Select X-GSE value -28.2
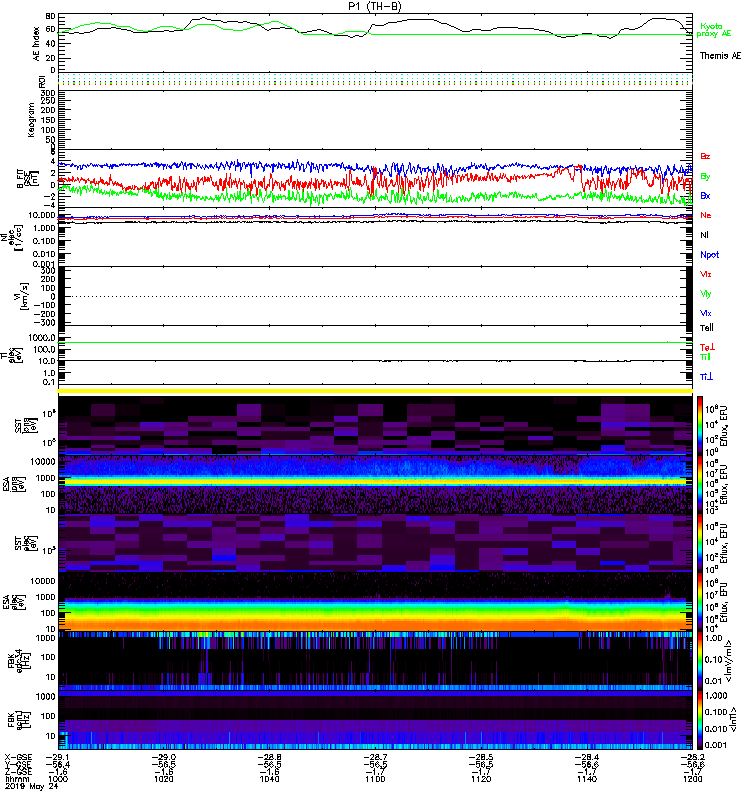The height and width of the screenshot is (800, 750). click(692, 757)
